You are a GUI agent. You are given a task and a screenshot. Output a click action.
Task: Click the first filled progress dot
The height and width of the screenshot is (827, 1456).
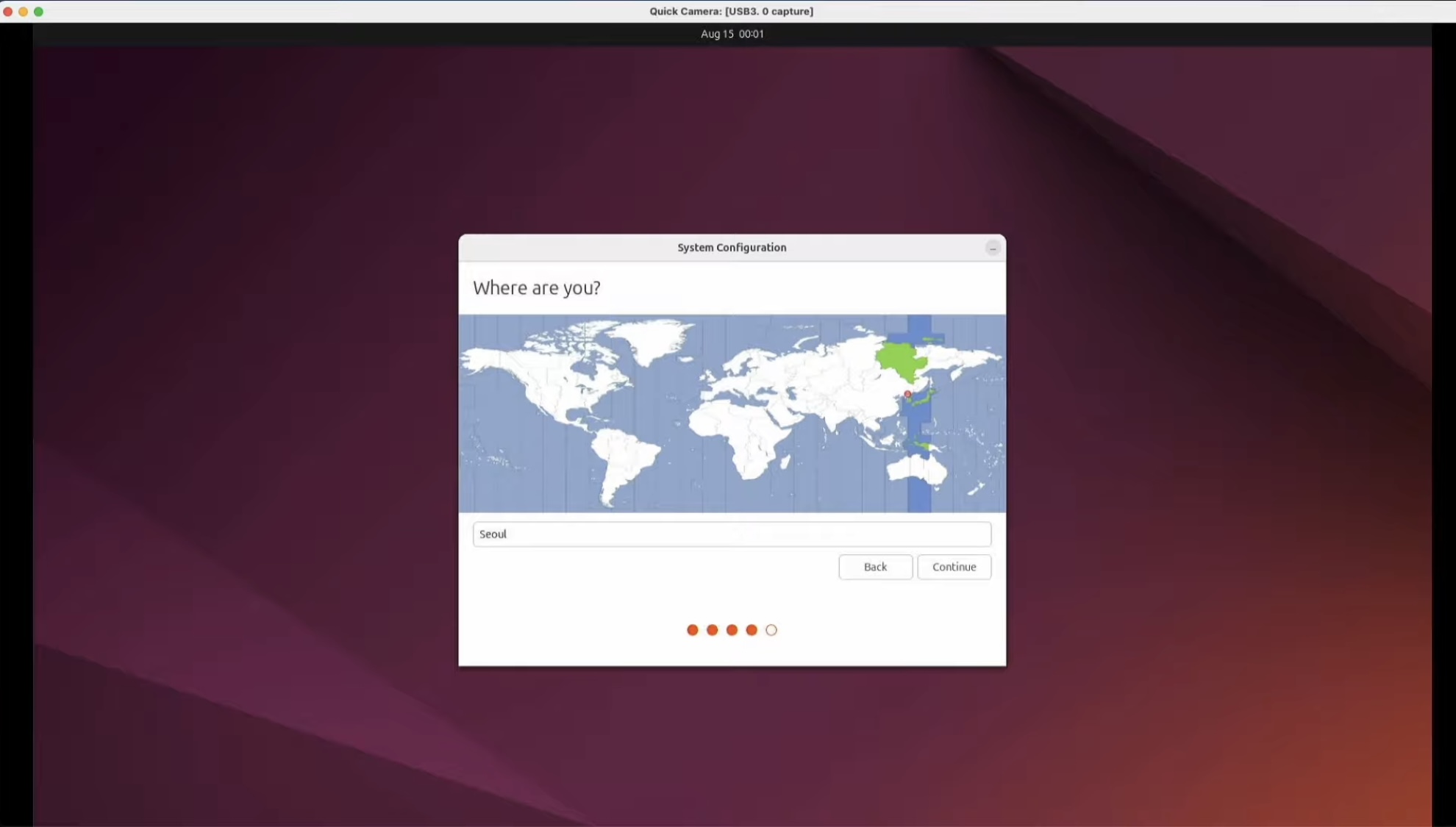pyautogui.click(x=692, y=630)
